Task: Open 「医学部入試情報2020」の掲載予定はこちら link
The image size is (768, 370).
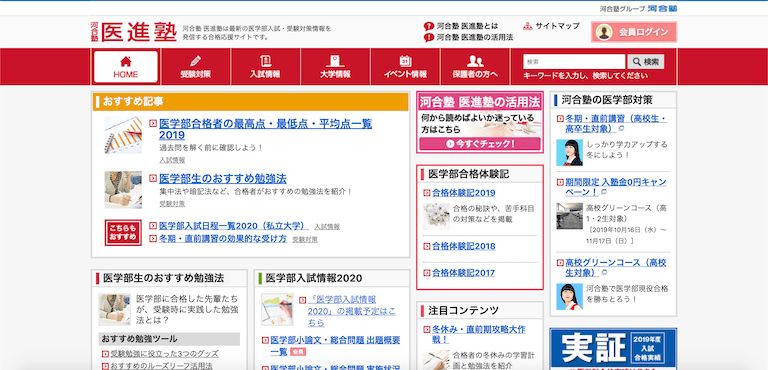Action: point(352,311)
